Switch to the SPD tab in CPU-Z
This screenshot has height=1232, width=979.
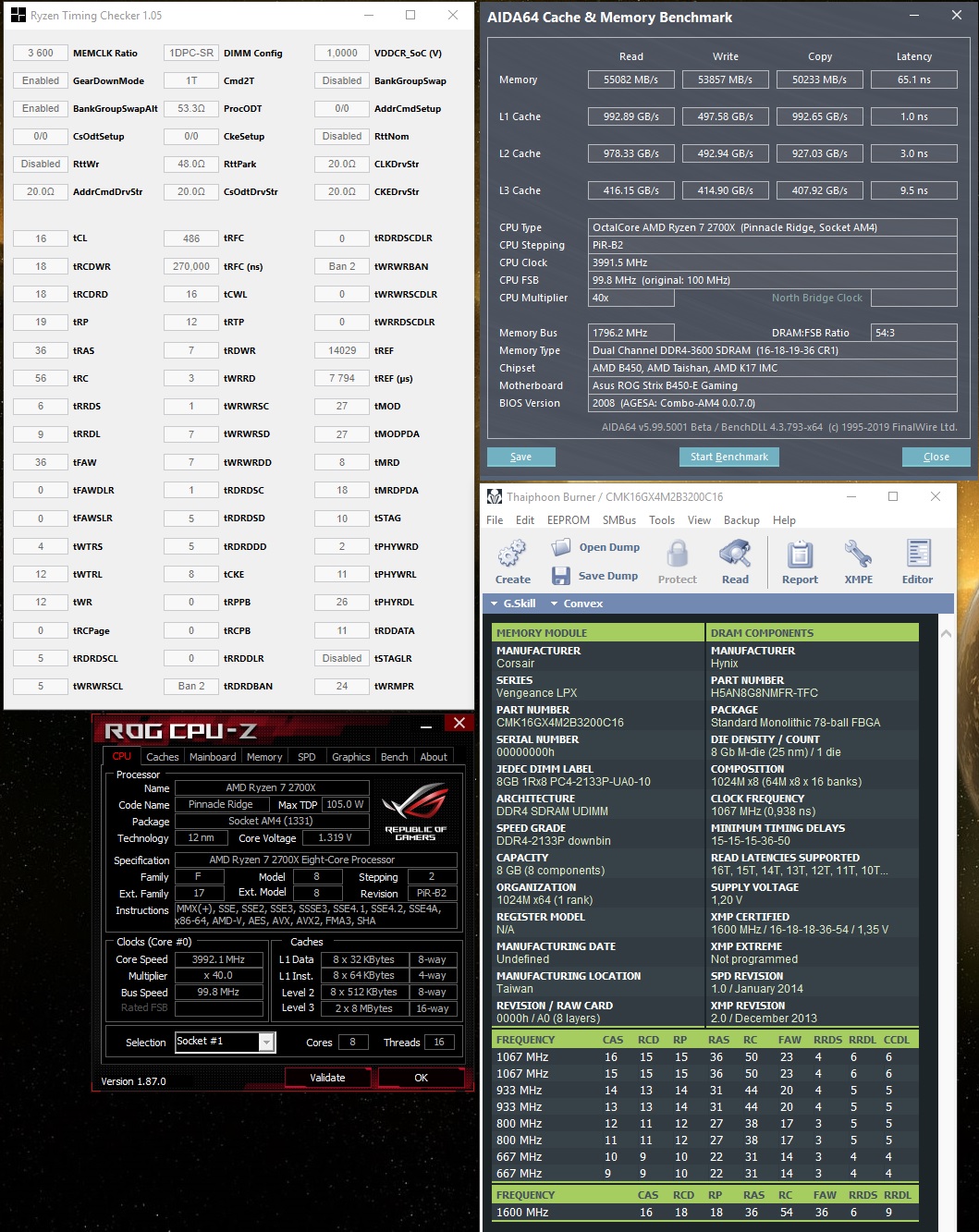tap(306, 756)
